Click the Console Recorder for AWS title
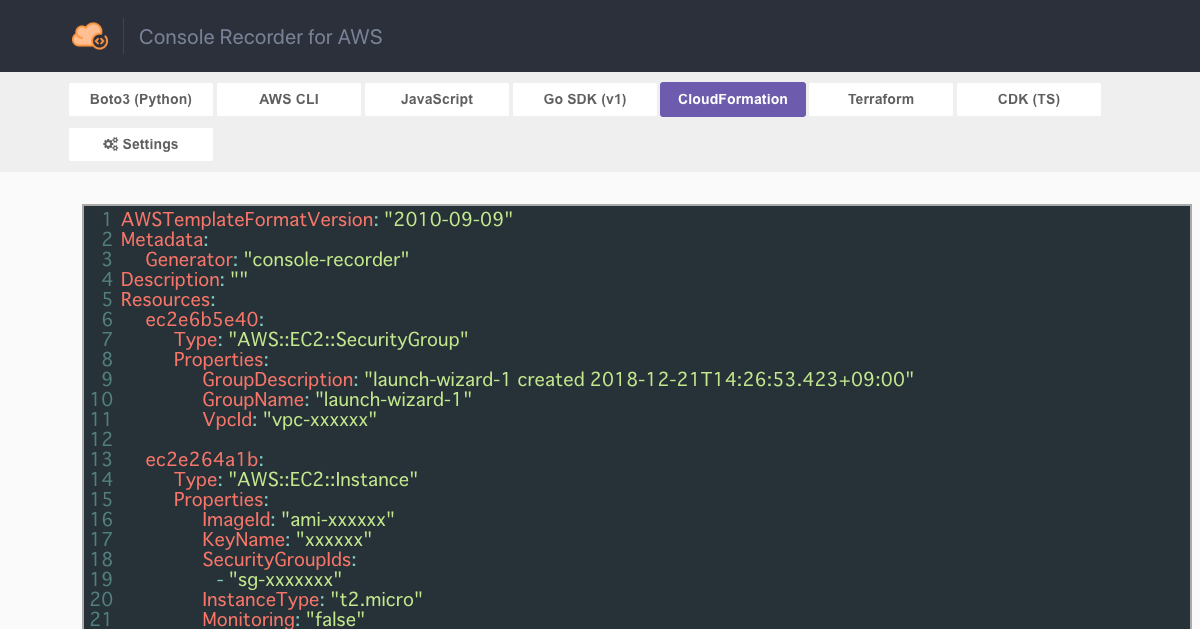 tap(260, 37)
